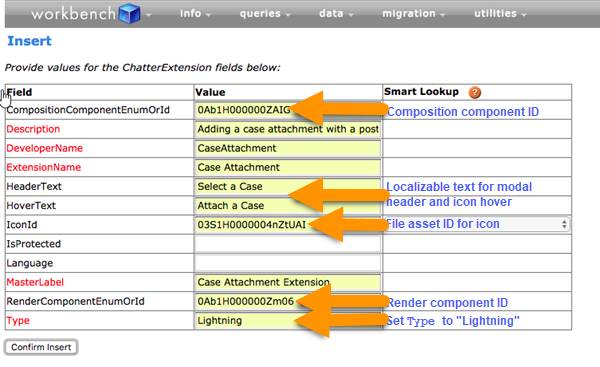Open the migration menu
The height and width of the screenshot is (367, 600).
pos(413,13)
